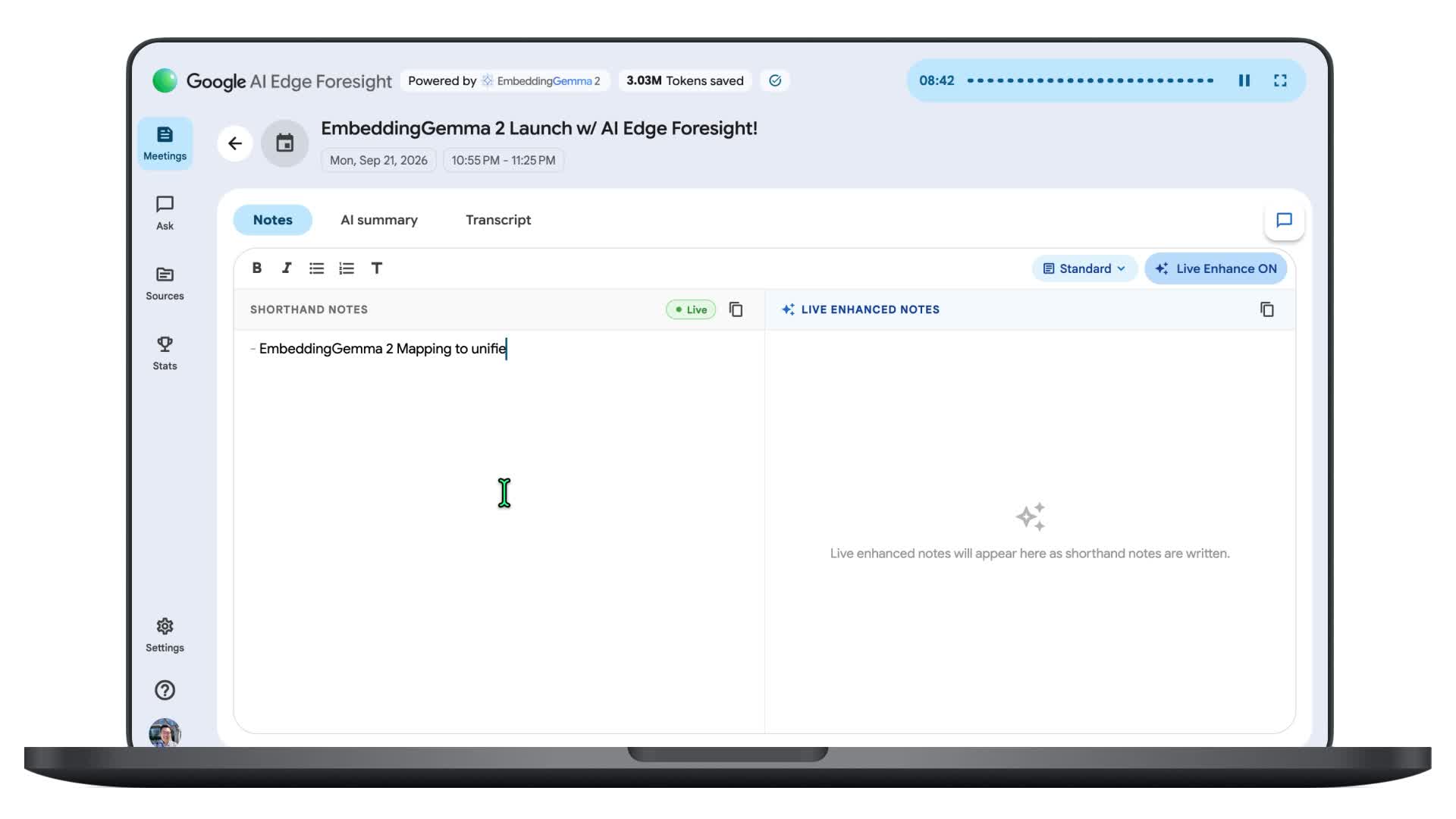Click the recording waveform progress dots

pos(1090,80)
